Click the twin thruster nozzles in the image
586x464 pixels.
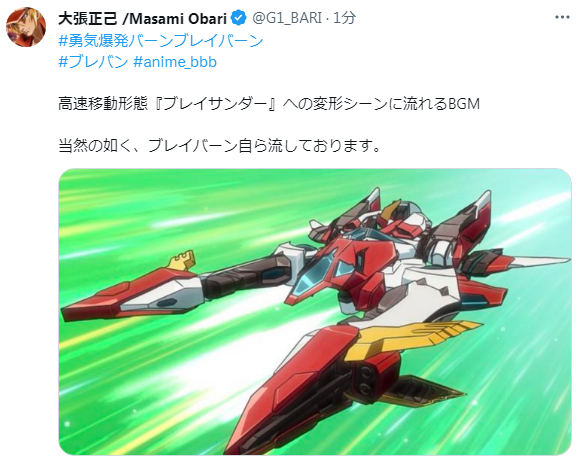364,380
